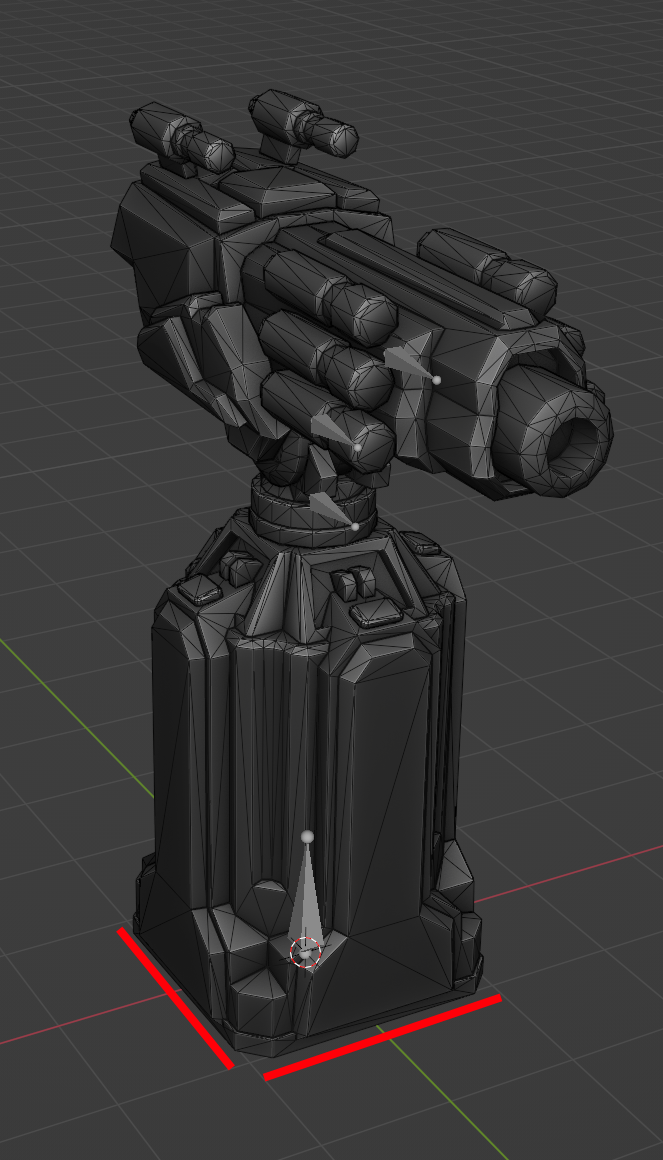Select the small bone nearest the main barrel
This screenshot has width=663, height=1160.
[411, 365]
